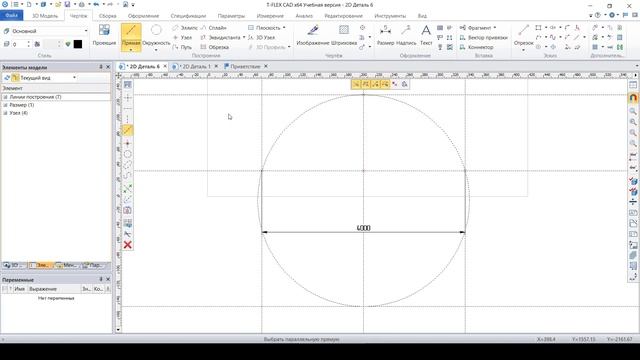640x360 pixels.
Task: Expand the Узел (4) tree node
Action: click(5, 113)
